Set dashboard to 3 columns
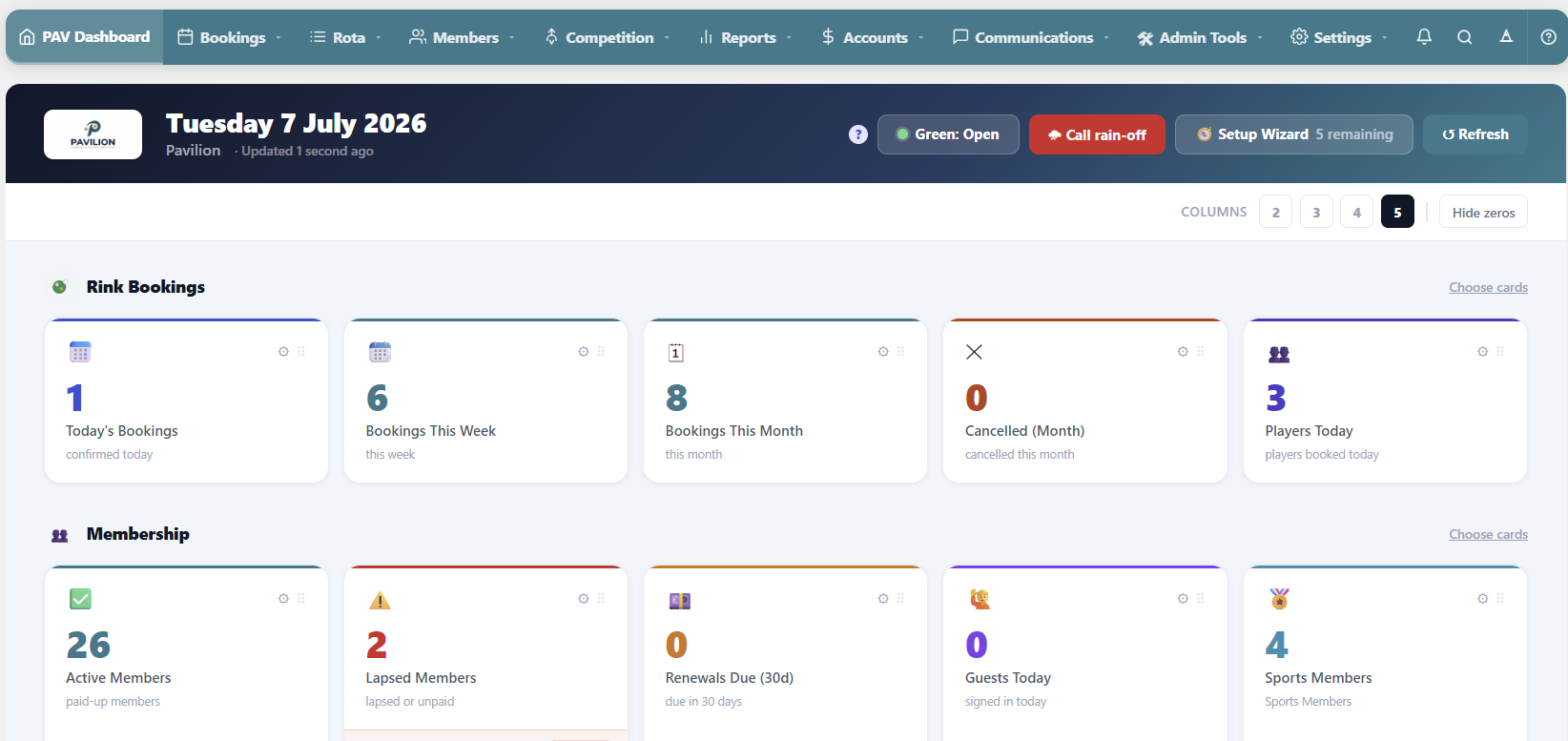The image size is (1568, 741). [x=1316, y=212]
